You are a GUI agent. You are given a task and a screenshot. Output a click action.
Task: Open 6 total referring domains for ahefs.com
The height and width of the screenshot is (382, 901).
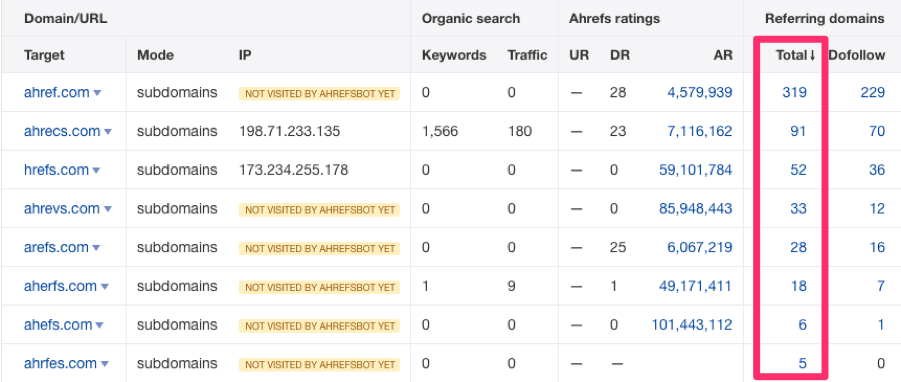coord(802,325)
